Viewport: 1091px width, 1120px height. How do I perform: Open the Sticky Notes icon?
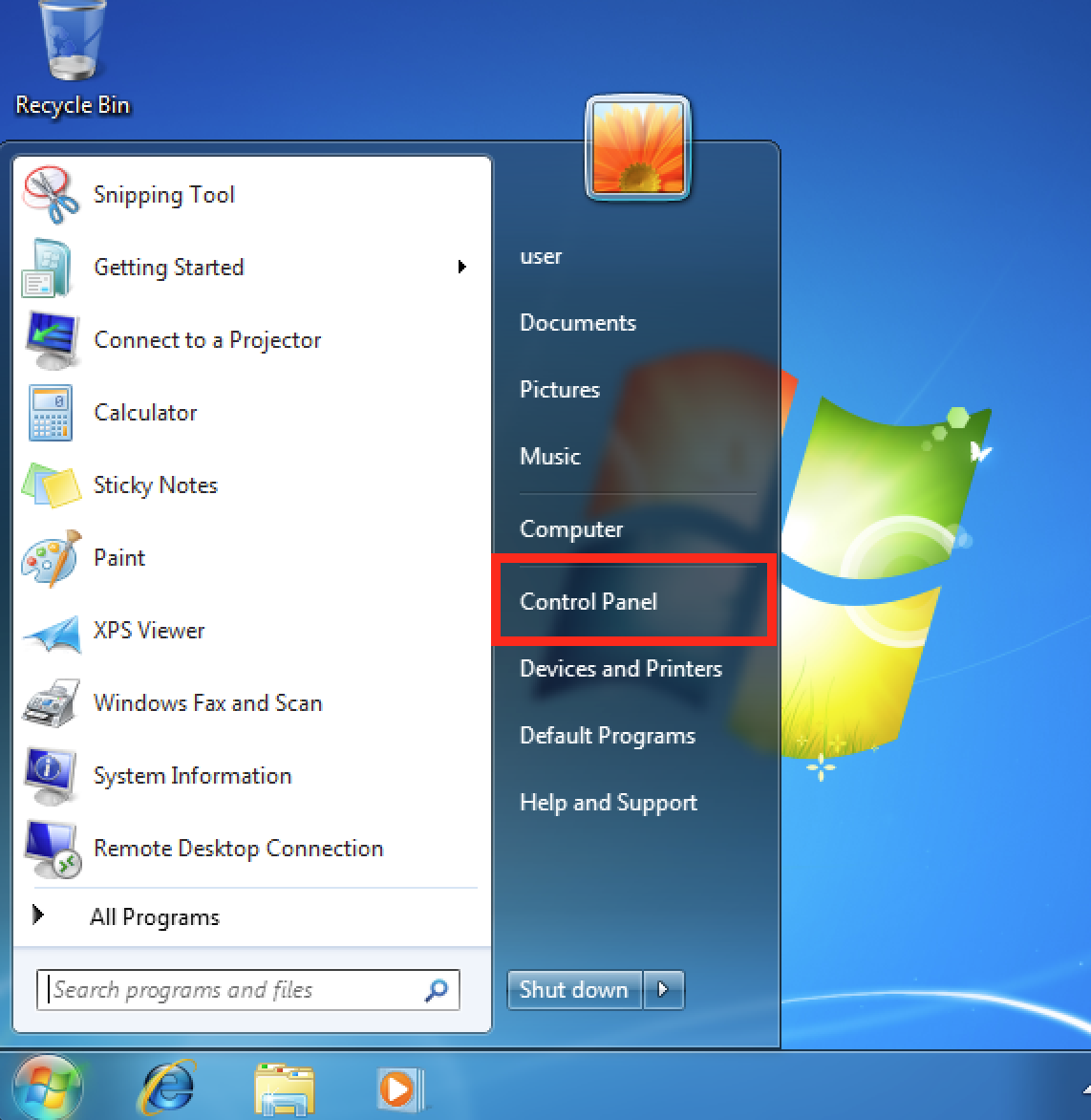click(51, 485)
